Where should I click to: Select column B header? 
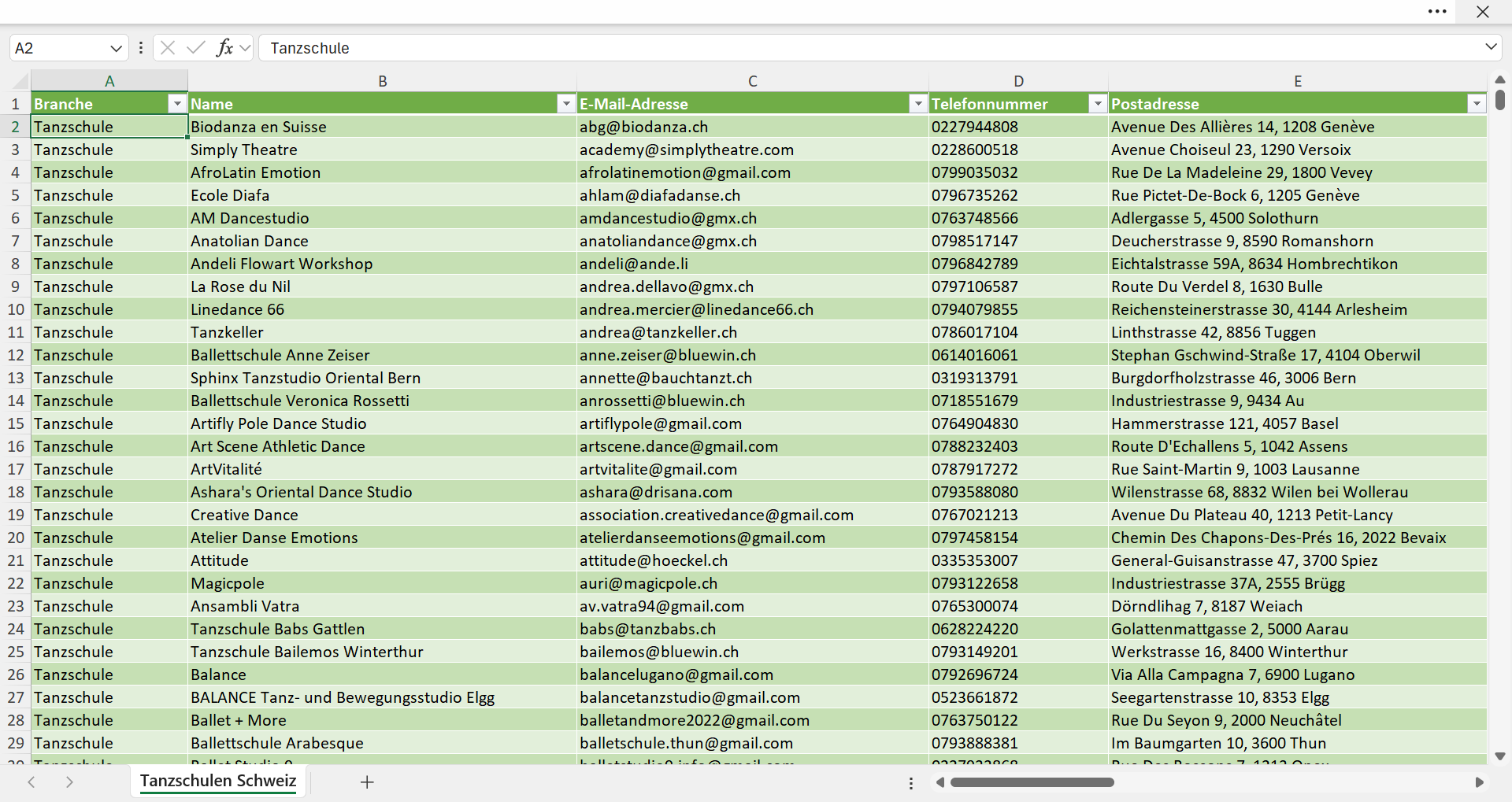tap(383, 80)
